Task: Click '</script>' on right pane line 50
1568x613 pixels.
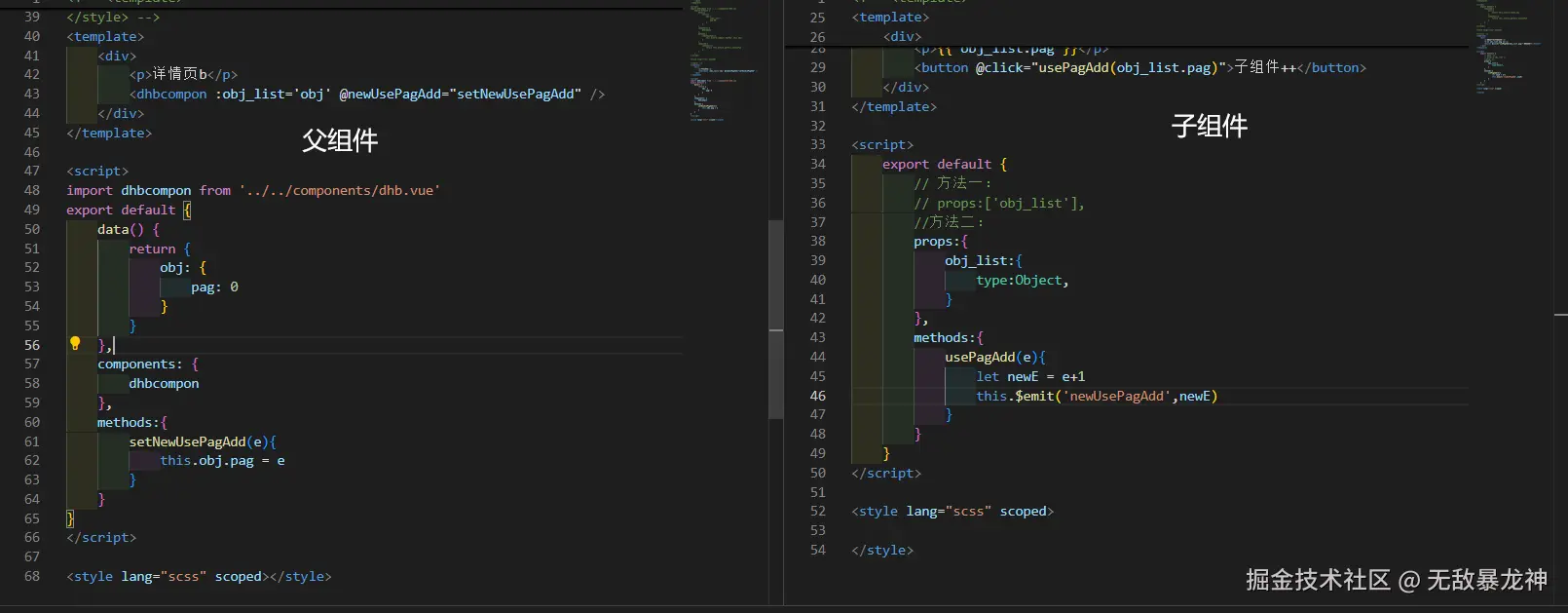Action: pos(886,473)
